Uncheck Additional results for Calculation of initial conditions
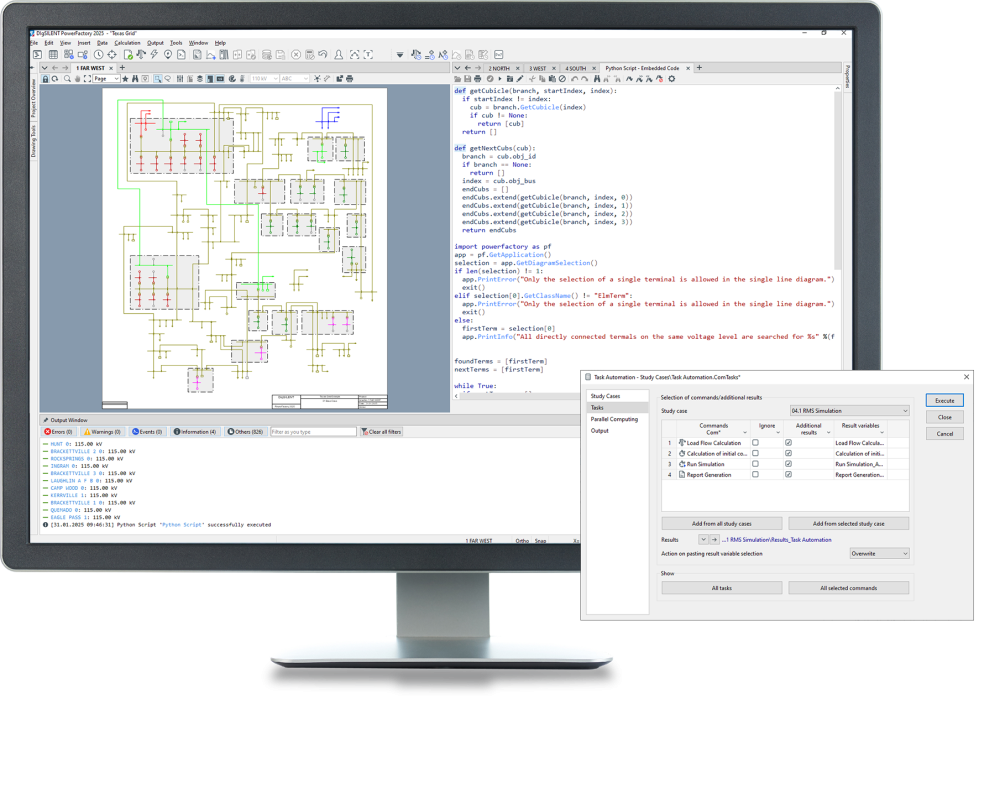This screenshot has height=788, width=1000. (x=788, y=453)
